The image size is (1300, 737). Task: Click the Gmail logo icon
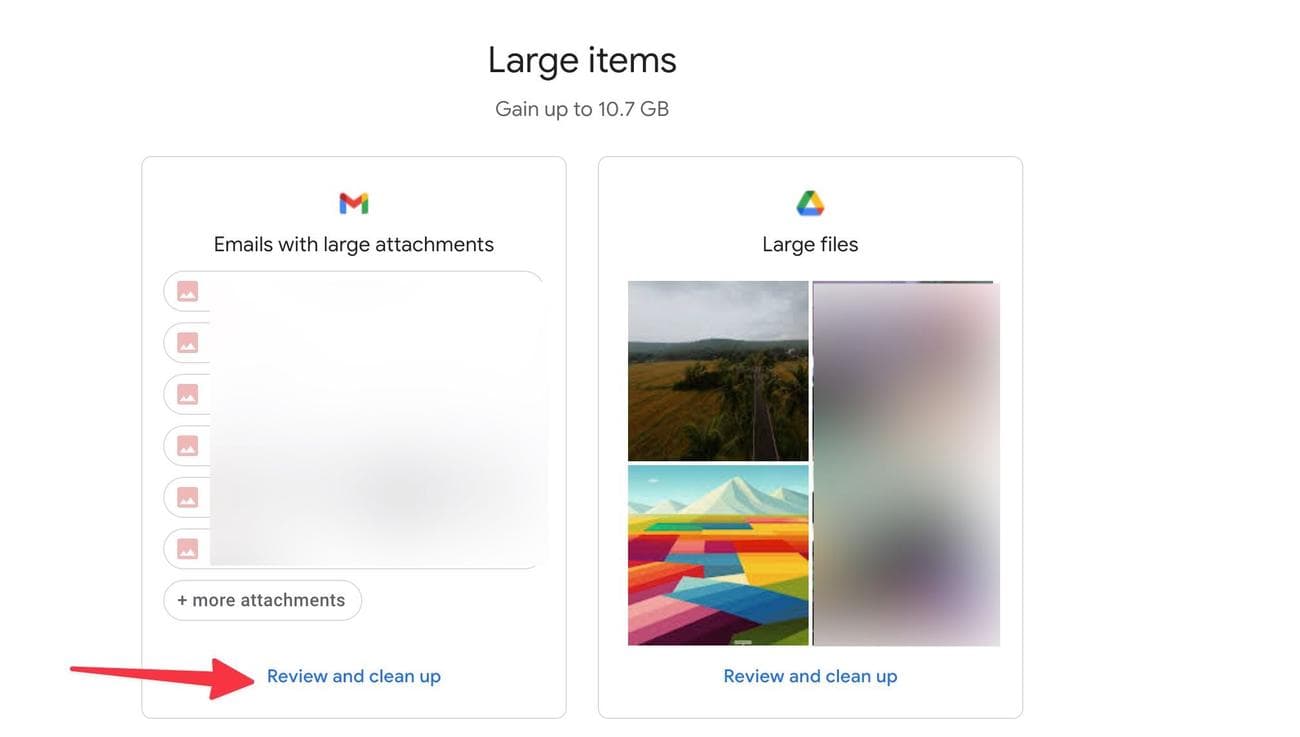click(x=354, y=204)
